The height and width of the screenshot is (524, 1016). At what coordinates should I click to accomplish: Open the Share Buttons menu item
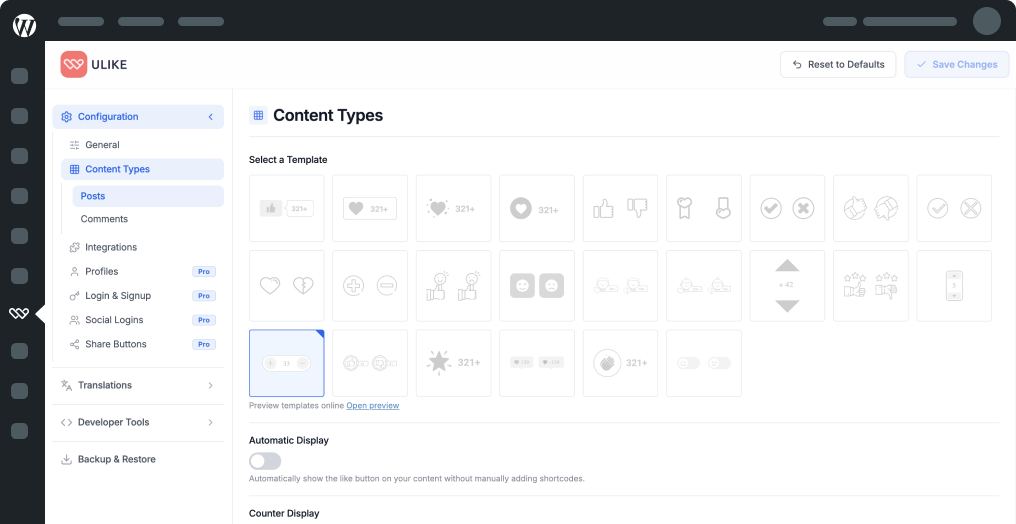pos(143,344)
